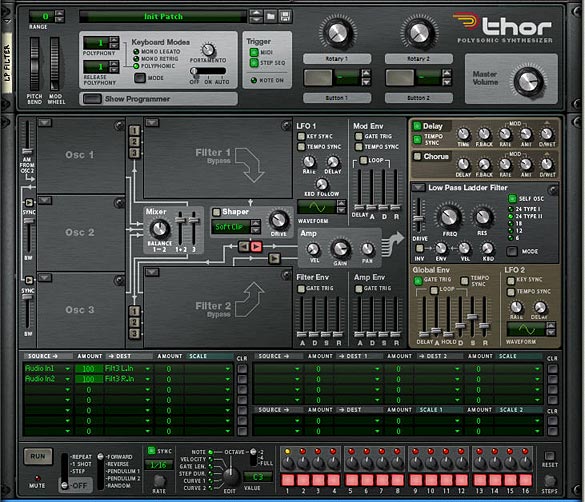The width and height of the screenshot is (585, 502).
Task: Enable LFO 1 Tempo Sync
Action: (x=301, y=147)
